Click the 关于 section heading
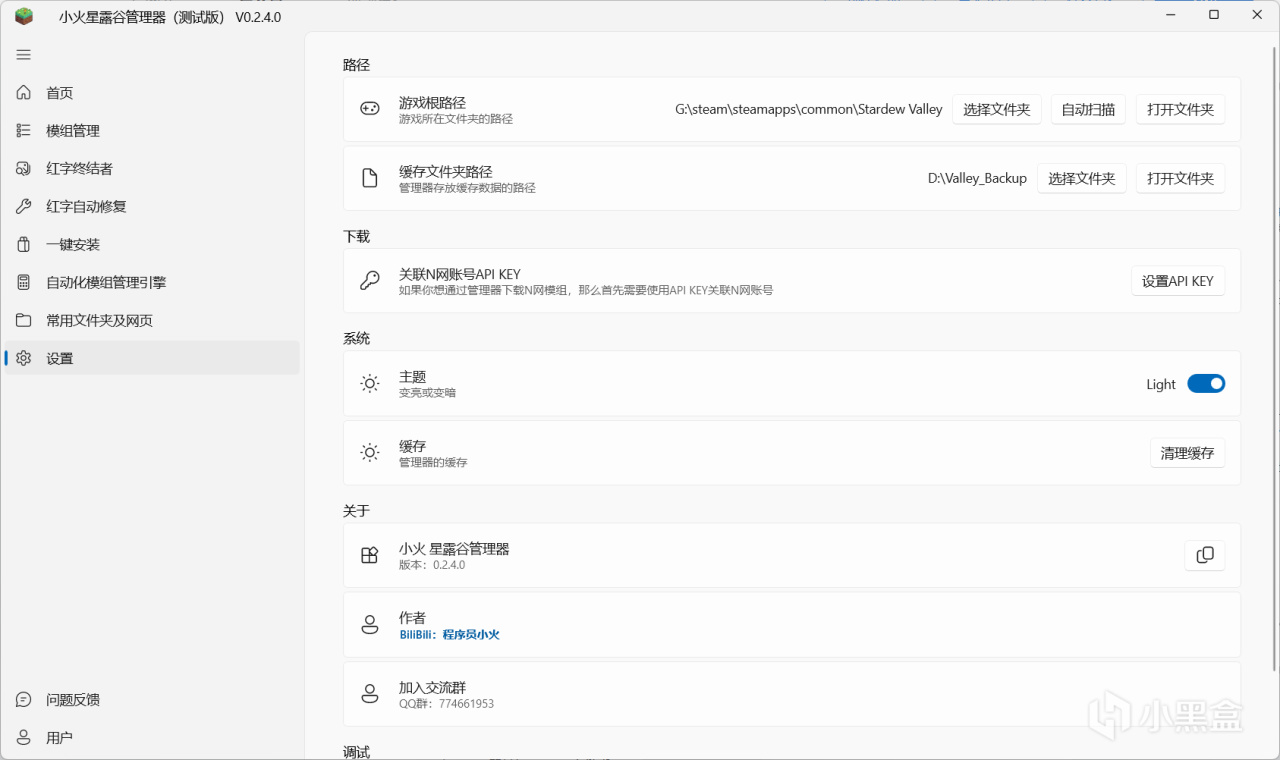 [356, 511]
